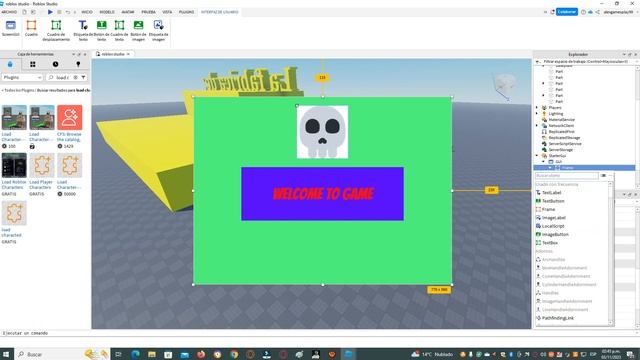Insert an Etiqueta de texto element
640x360 pixels.
coord(83,30)
